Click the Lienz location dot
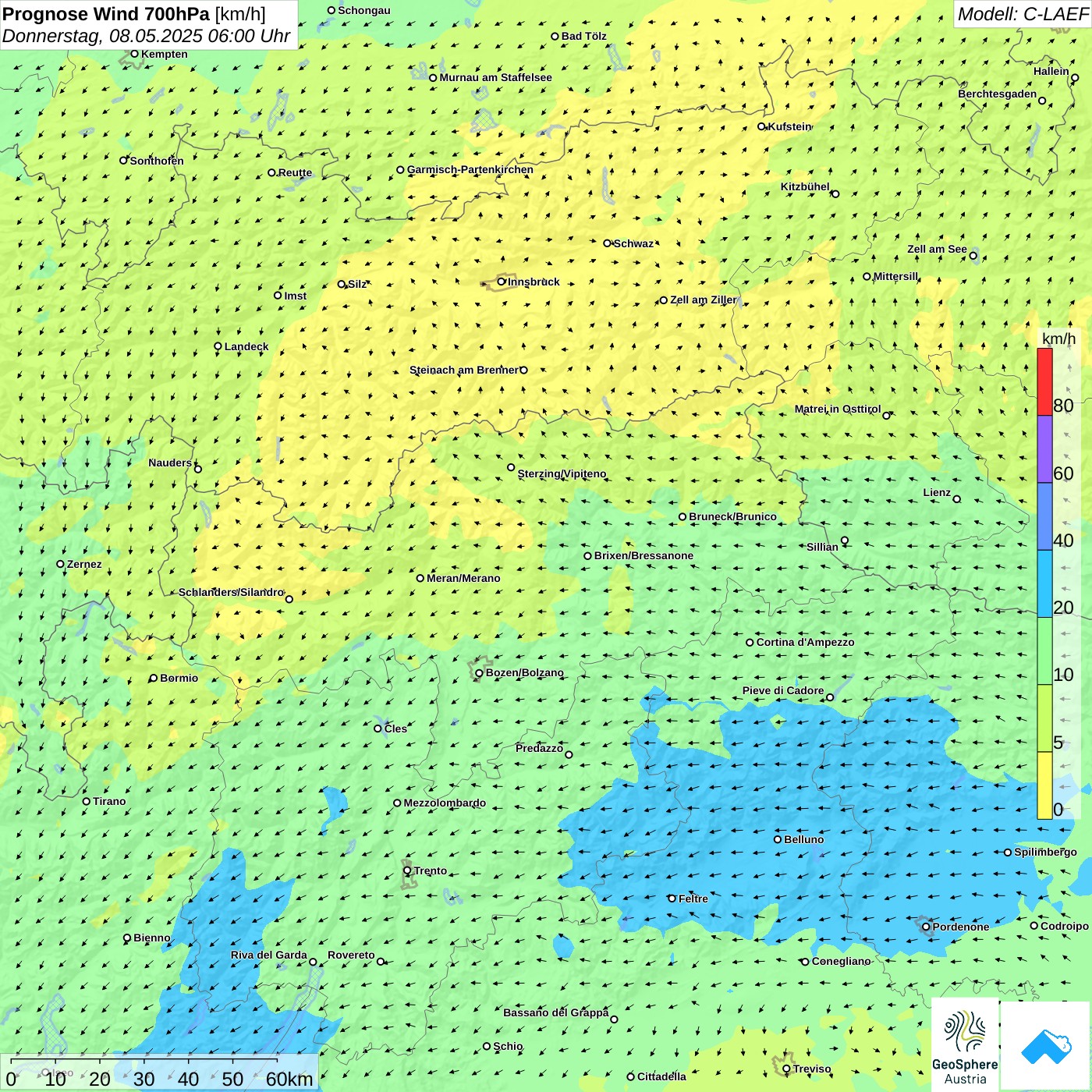 pyautogui.click(x=957, y=499)
